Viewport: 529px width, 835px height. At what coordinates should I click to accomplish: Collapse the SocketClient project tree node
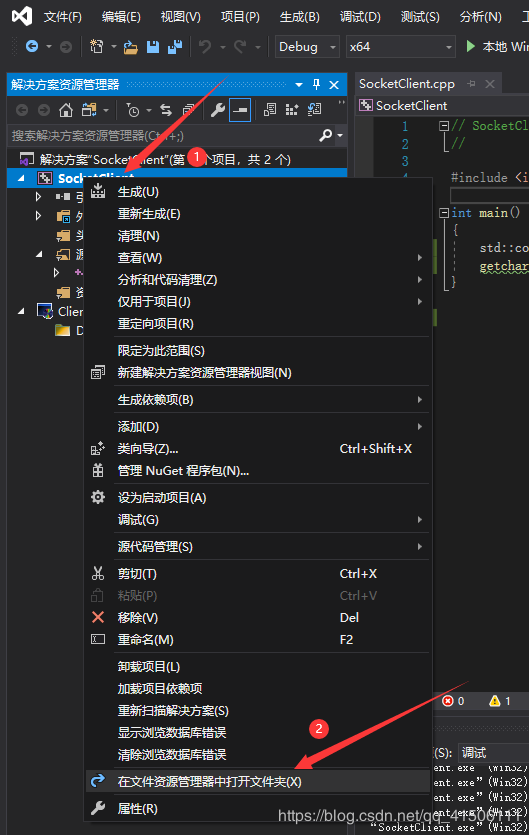(x=21, y=178)
